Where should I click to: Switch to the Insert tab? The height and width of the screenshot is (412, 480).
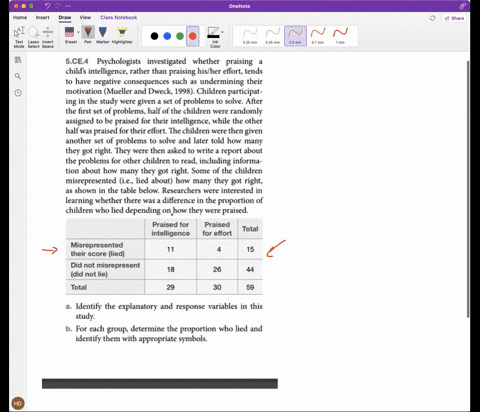(x=42, y=17)
